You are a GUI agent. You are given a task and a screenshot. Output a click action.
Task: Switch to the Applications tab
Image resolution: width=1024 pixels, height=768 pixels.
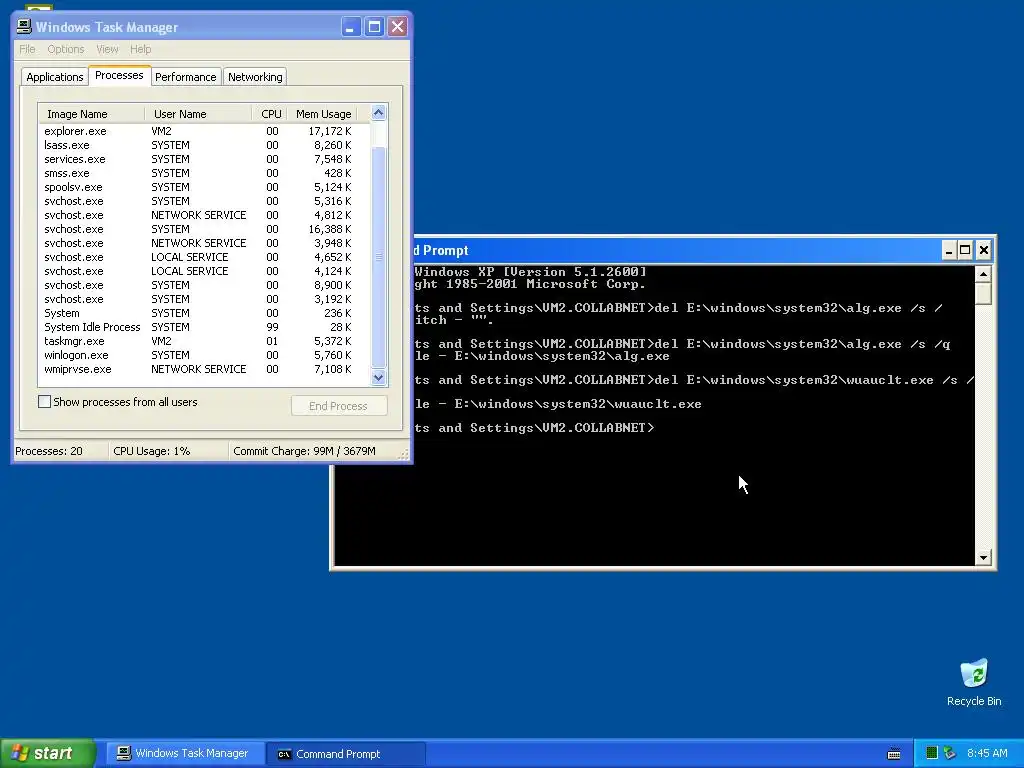coord(55,77)
